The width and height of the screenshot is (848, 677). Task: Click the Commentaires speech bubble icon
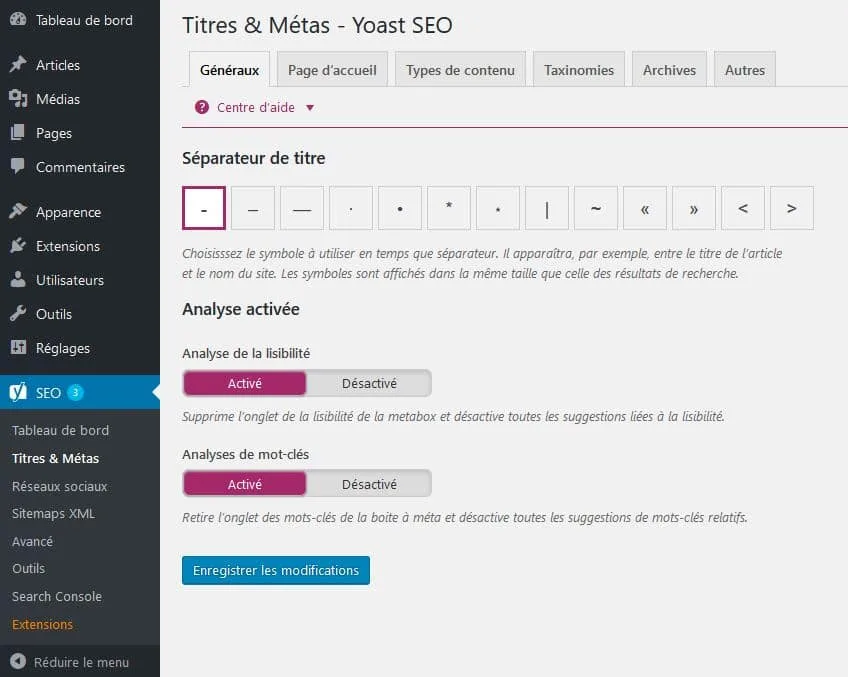(x=18, y=167)
